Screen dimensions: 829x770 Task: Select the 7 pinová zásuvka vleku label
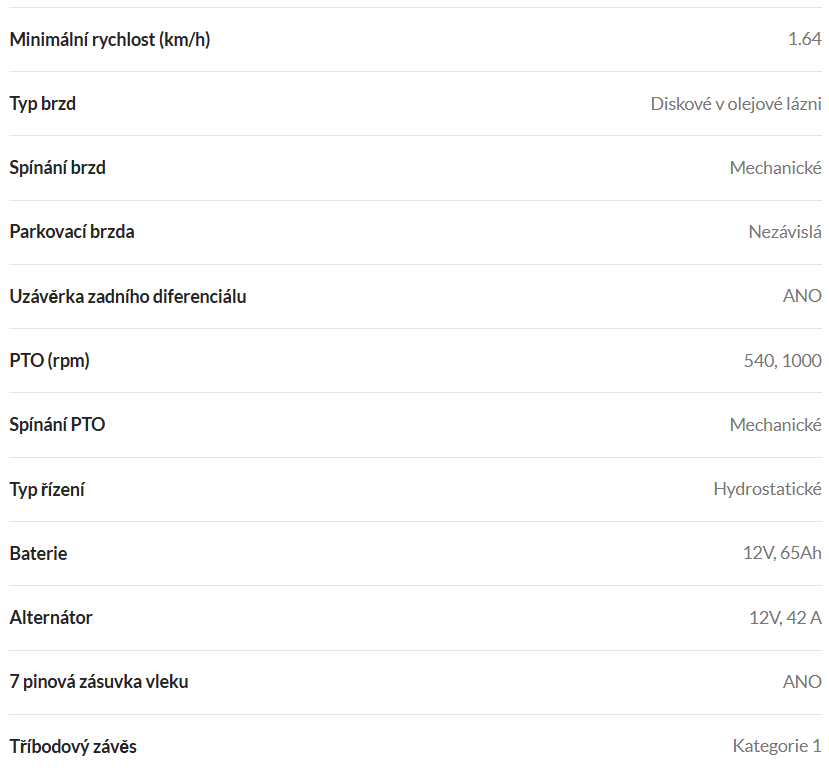coord(99,682)
